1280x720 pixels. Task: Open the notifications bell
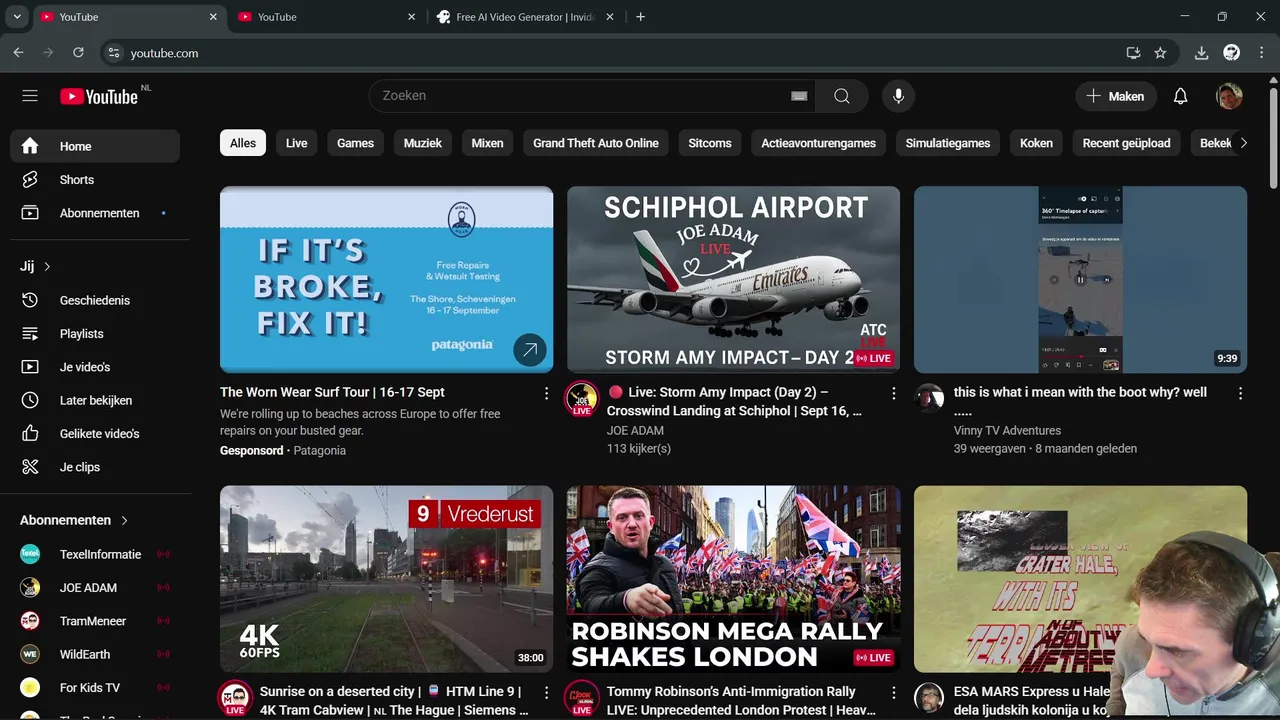click(1180, 96)
